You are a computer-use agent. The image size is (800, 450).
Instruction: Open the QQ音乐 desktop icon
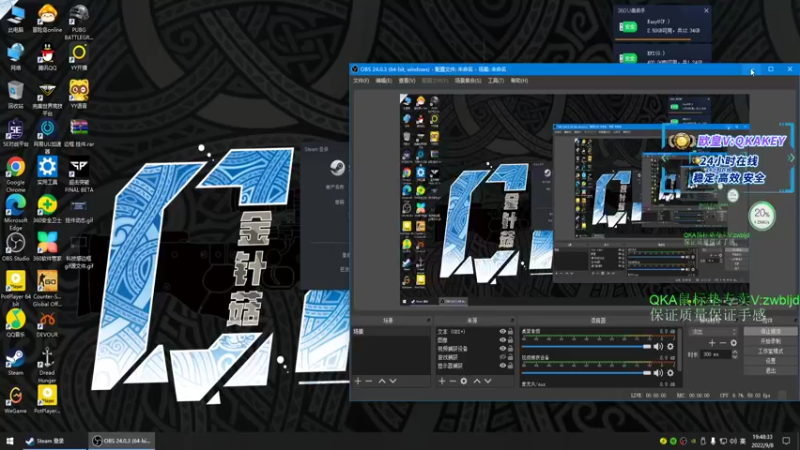15,323
